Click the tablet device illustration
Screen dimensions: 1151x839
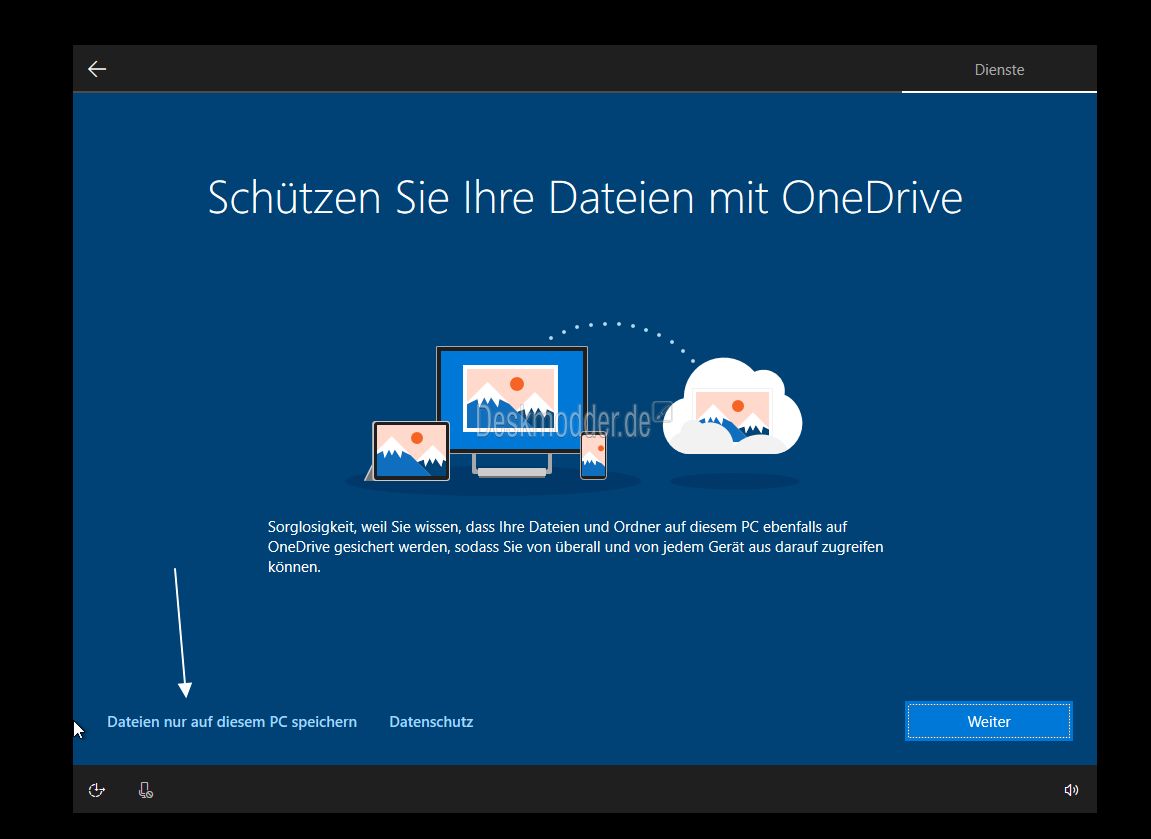[x=410, y=451]
